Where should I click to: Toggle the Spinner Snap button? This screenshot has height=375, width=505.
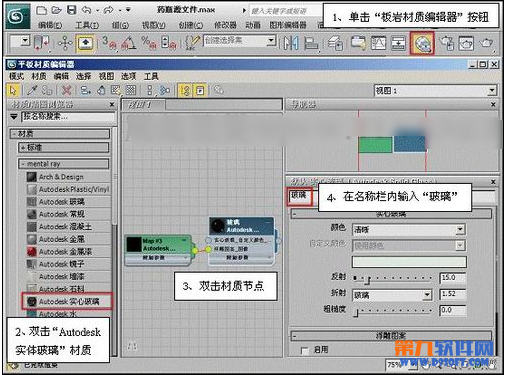tap(169, 43)
